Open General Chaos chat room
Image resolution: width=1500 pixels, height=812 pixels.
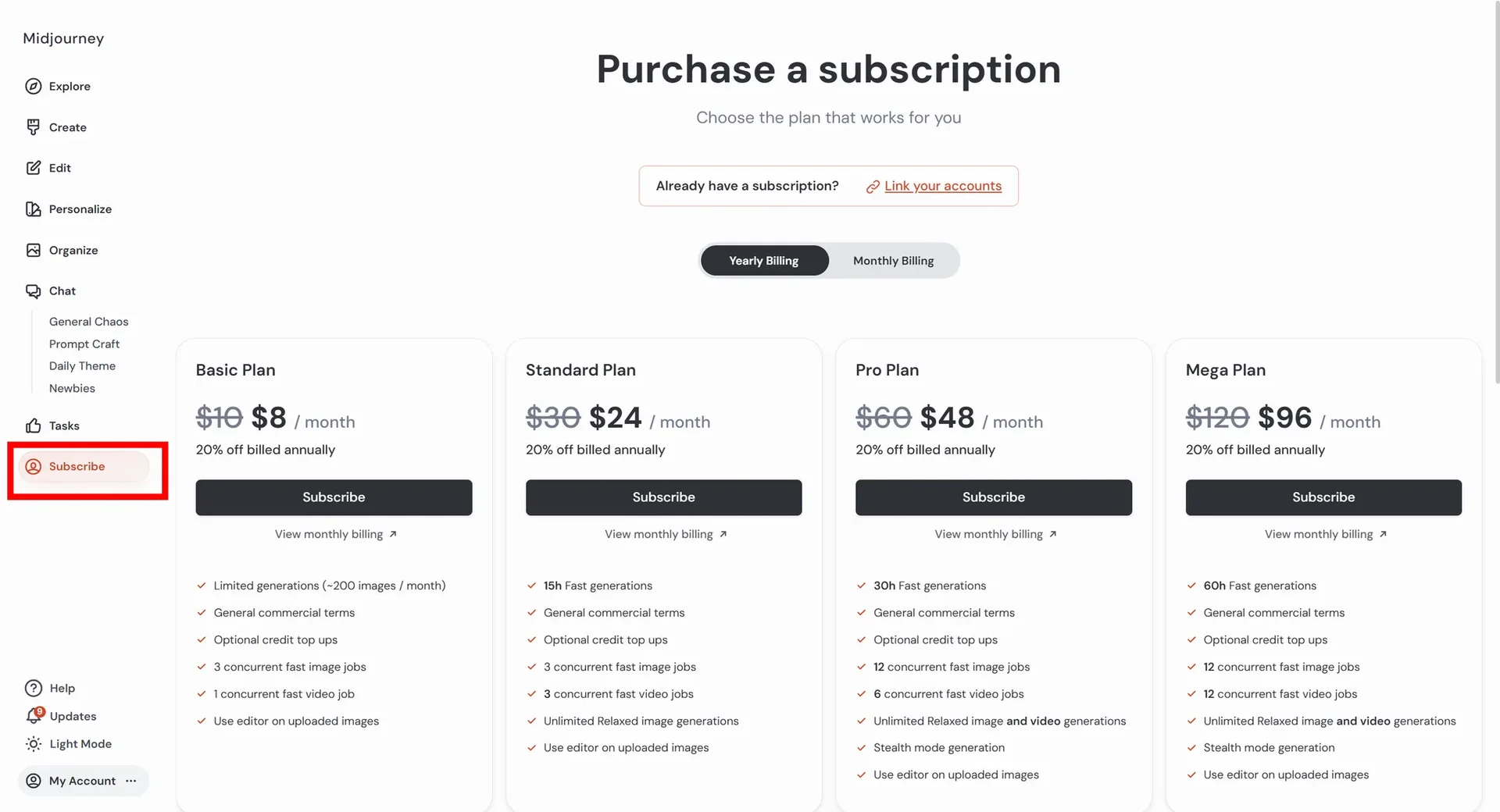tap(88, 322)
